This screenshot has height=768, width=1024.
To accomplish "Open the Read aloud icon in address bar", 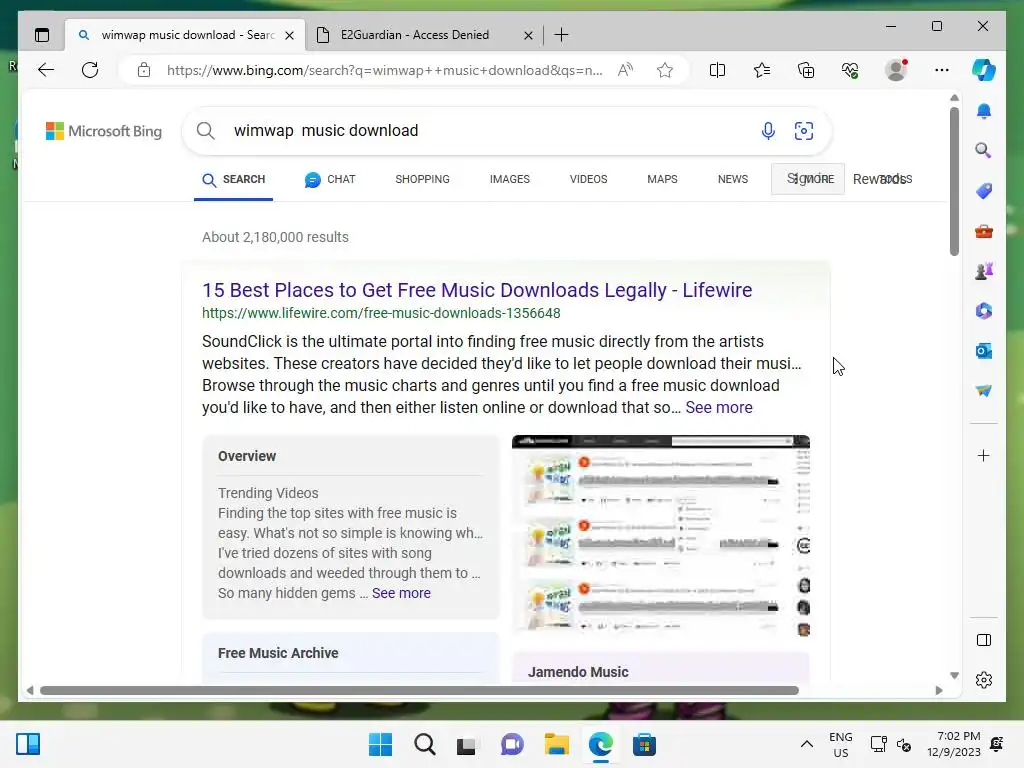I will coord(625,70).
